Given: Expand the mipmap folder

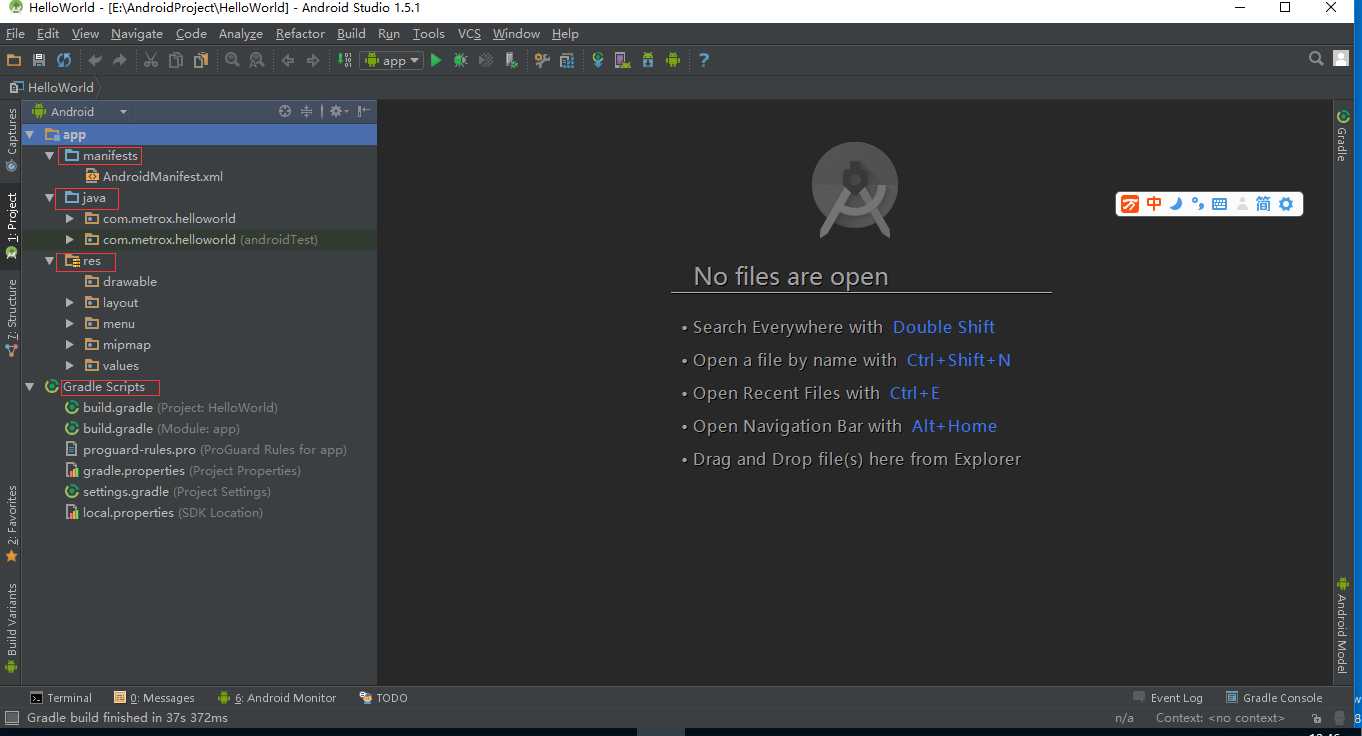Looking at the screenshot, I should click(70, 345).
